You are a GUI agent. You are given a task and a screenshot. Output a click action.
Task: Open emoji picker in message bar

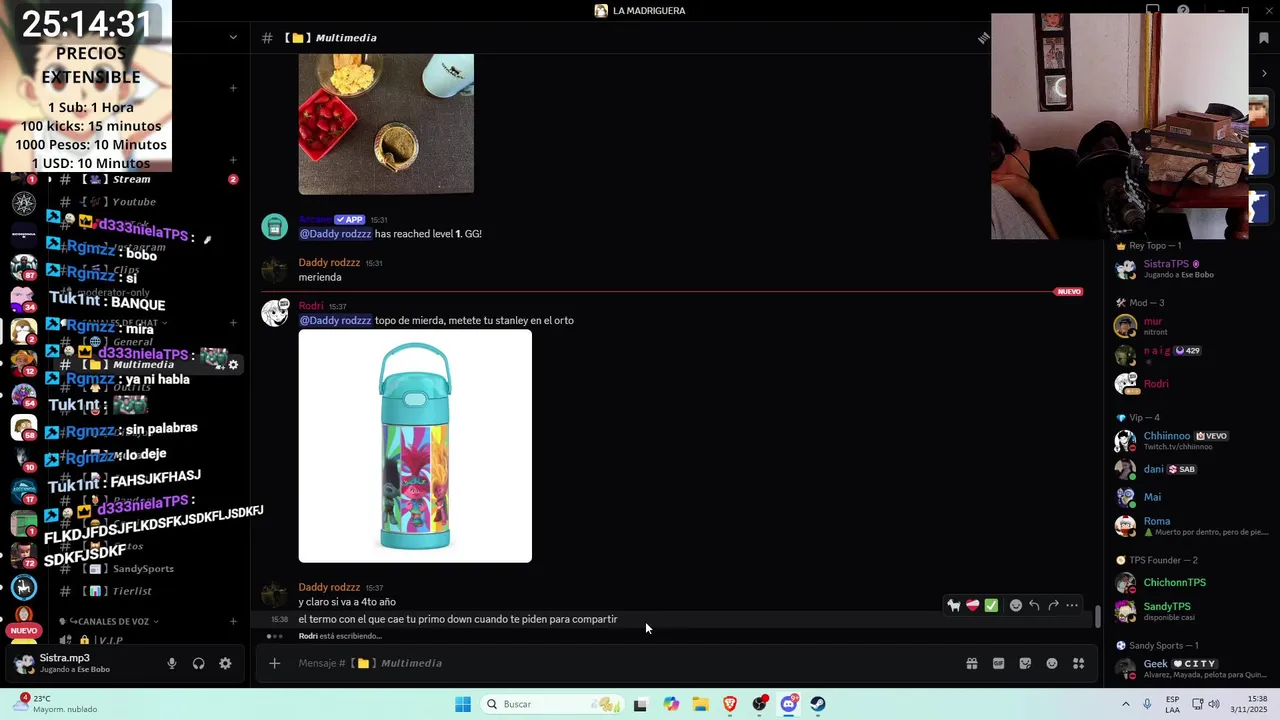tap(1052, 663)
